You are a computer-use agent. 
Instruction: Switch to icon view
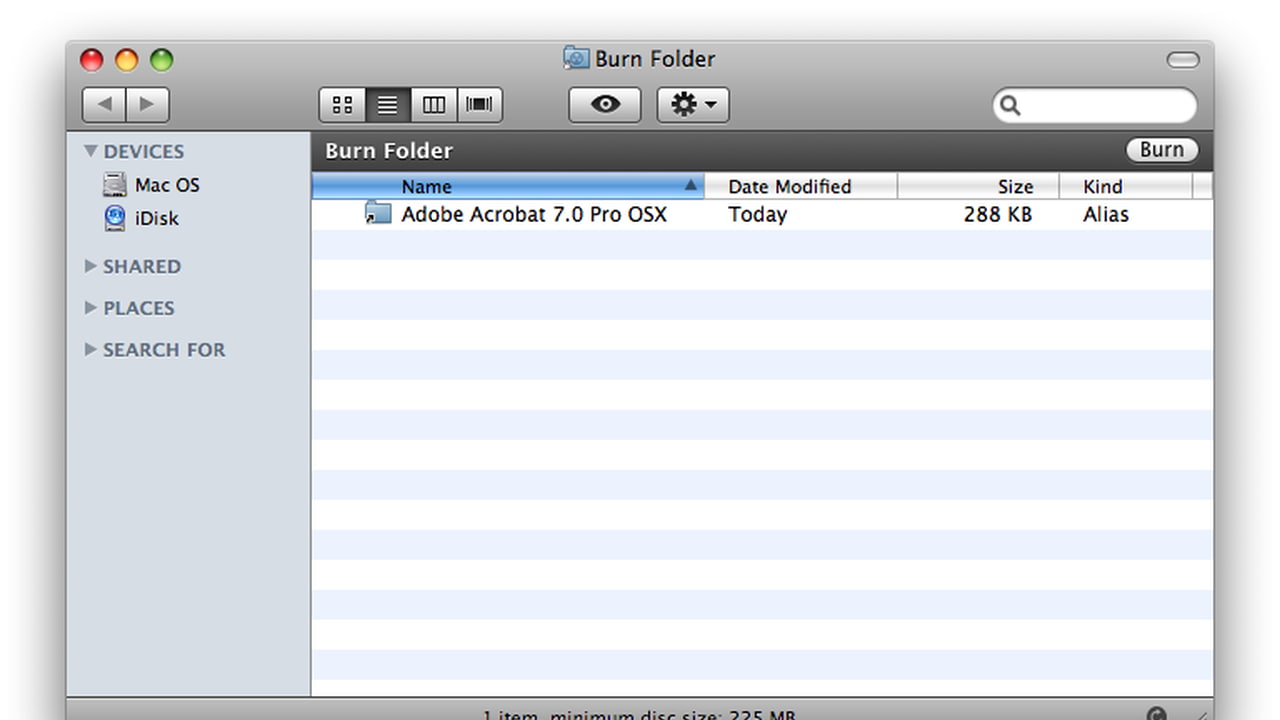tap(343, 105)
